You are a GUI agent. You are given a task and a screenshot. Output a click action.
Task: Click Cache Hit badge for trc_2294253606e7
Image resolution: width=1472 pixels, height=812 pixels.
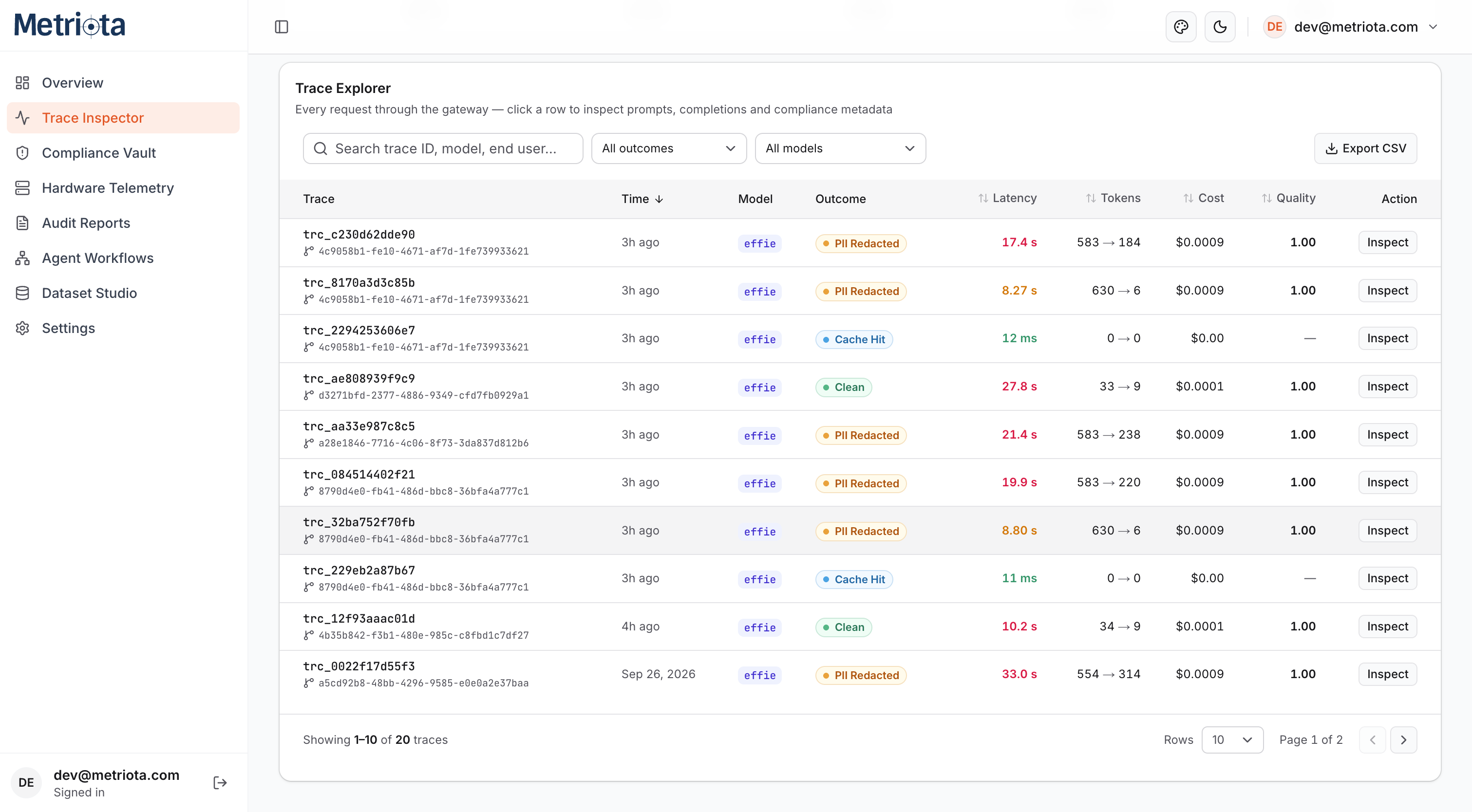click(x=854, y=340)
